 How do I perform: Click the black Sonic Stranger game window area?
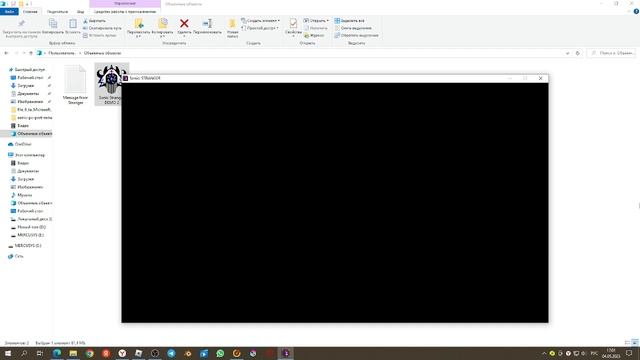335,203
